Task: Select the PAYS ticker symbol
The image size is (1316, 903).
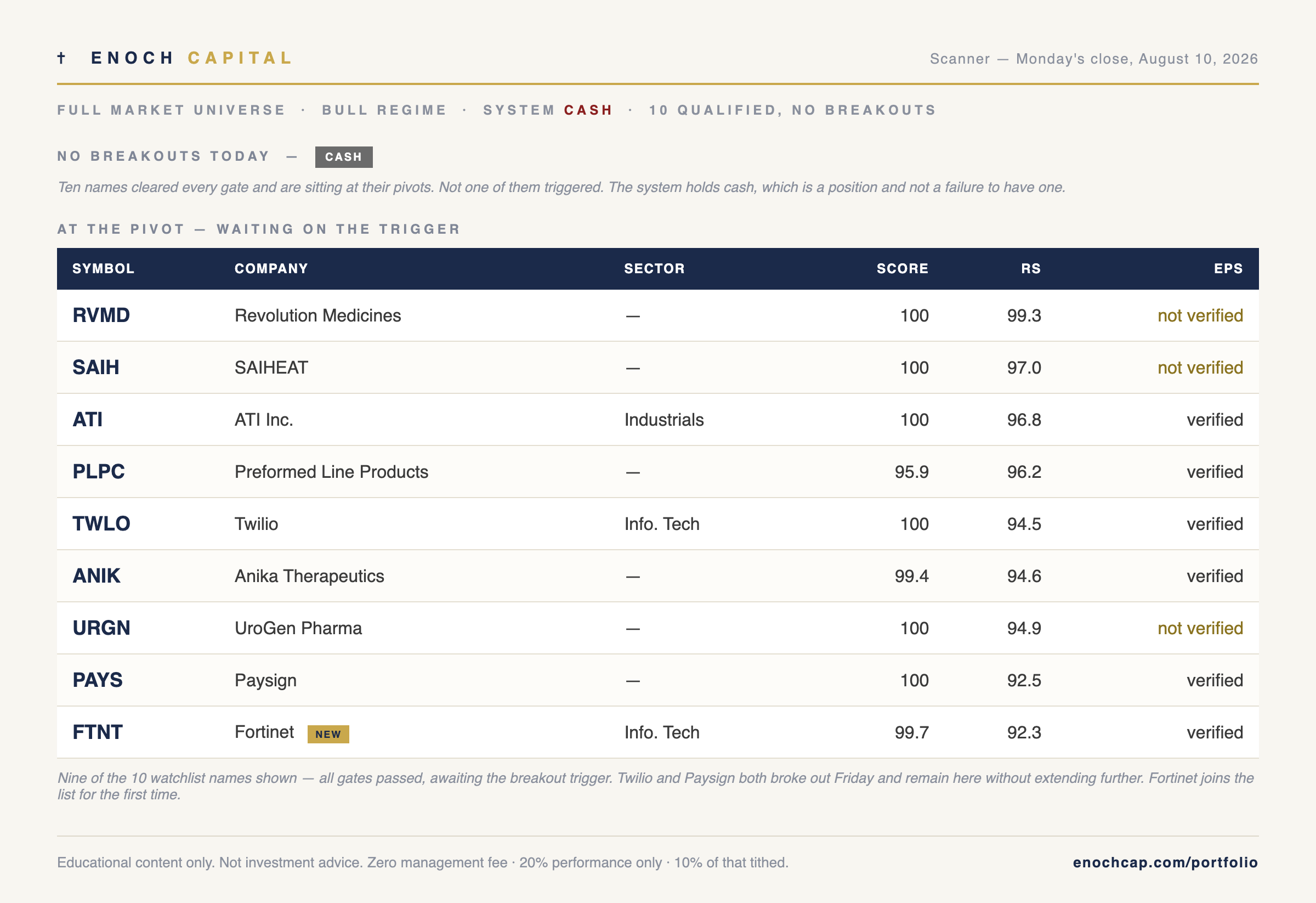Action: (x=98, y=680)
